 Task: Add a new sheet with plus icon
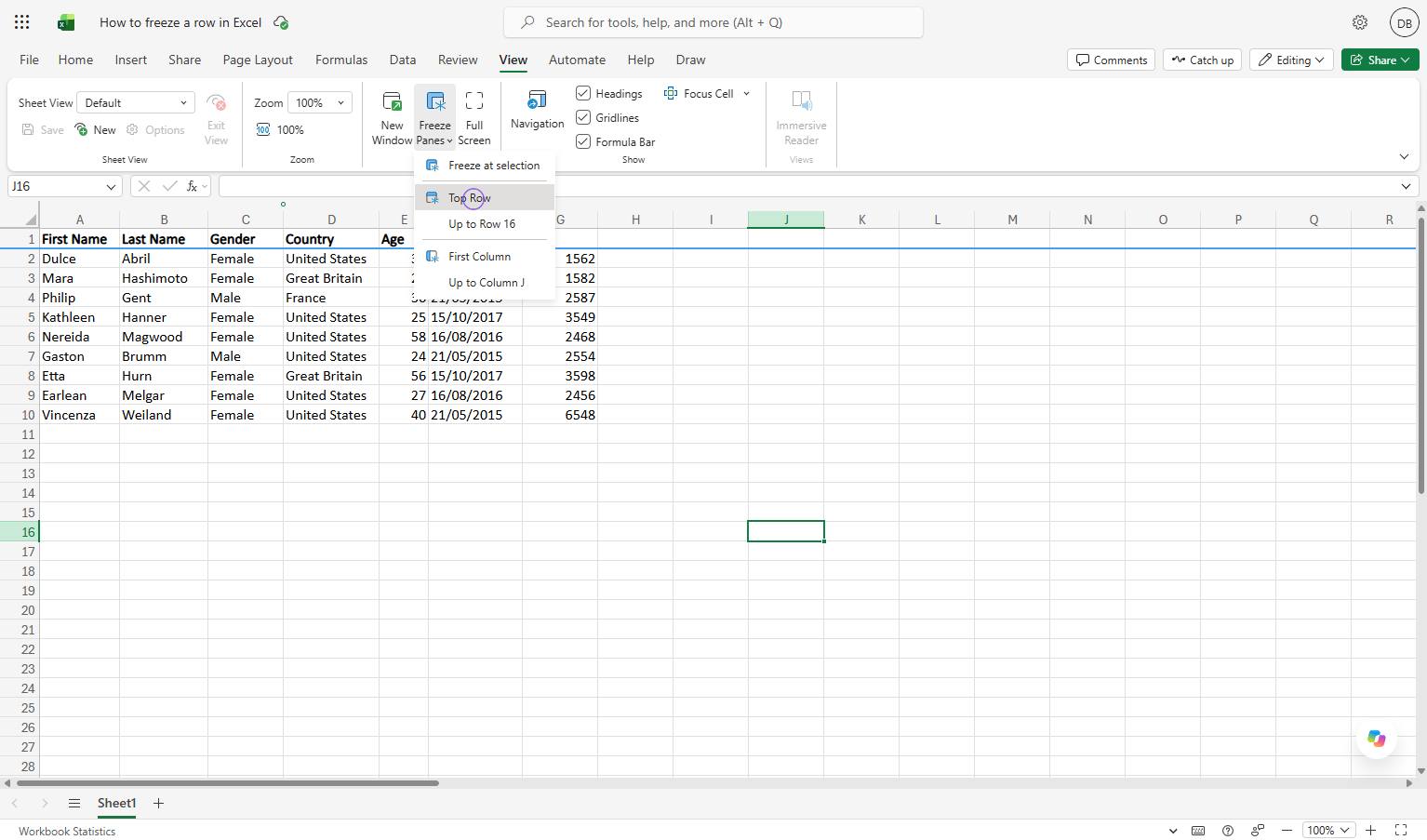(158, 803)
